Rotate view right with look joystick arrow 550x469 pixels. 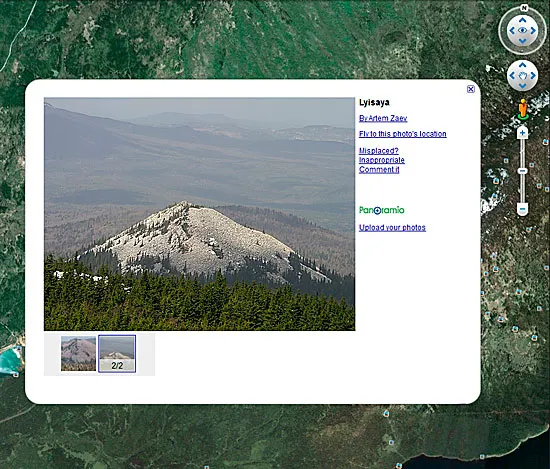tap(533, 31)
